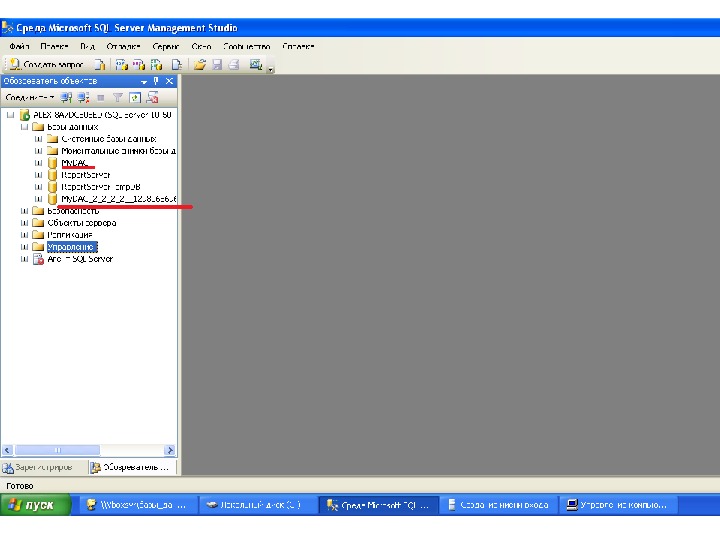This screenshot has height=540, width=720.
Task: Expand the MyDAC_2_2_2_2 database node
Action: pos(39,199)
